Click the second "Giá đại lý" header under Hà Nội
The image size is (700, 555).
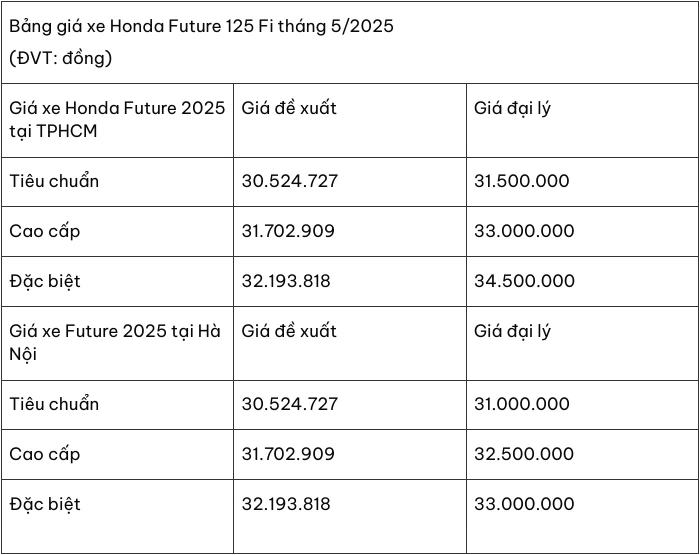(x=512, y=331)
